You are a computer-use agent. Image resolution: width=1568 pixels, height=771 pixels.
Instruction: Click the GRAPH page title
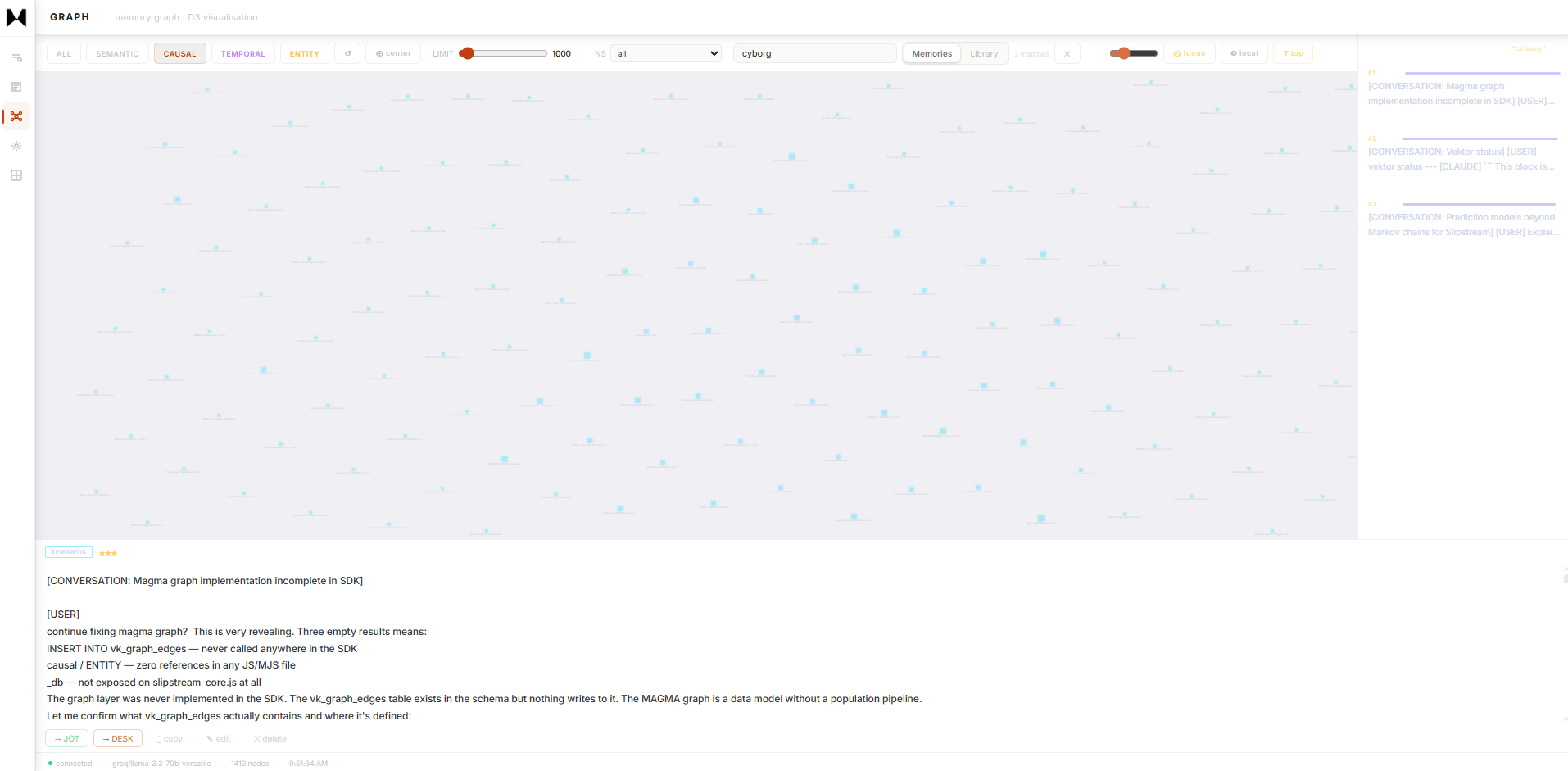70,17
